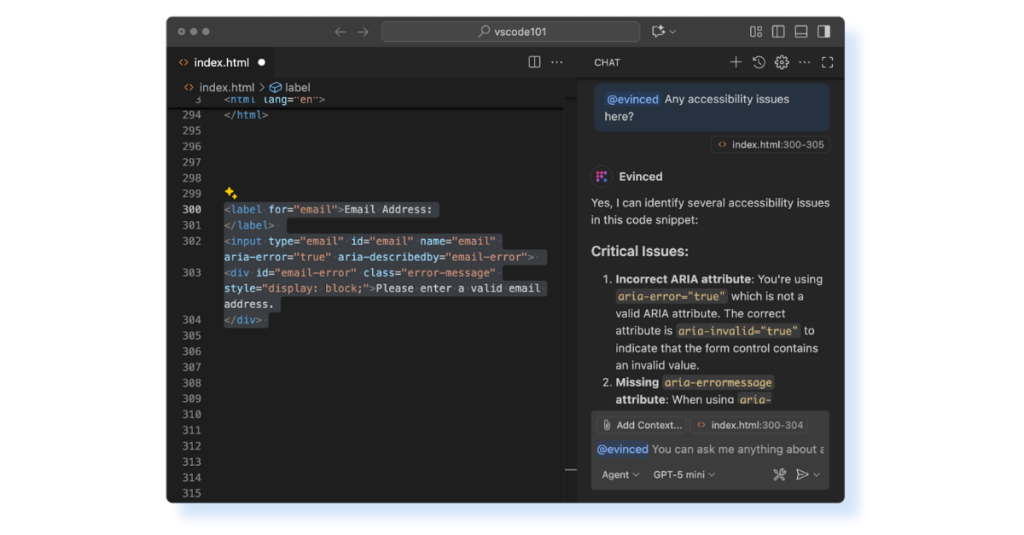Click the unsaved dot on the index.html tab
Viewport: 1024px width, 535px height.
click(x=261, y=63)
